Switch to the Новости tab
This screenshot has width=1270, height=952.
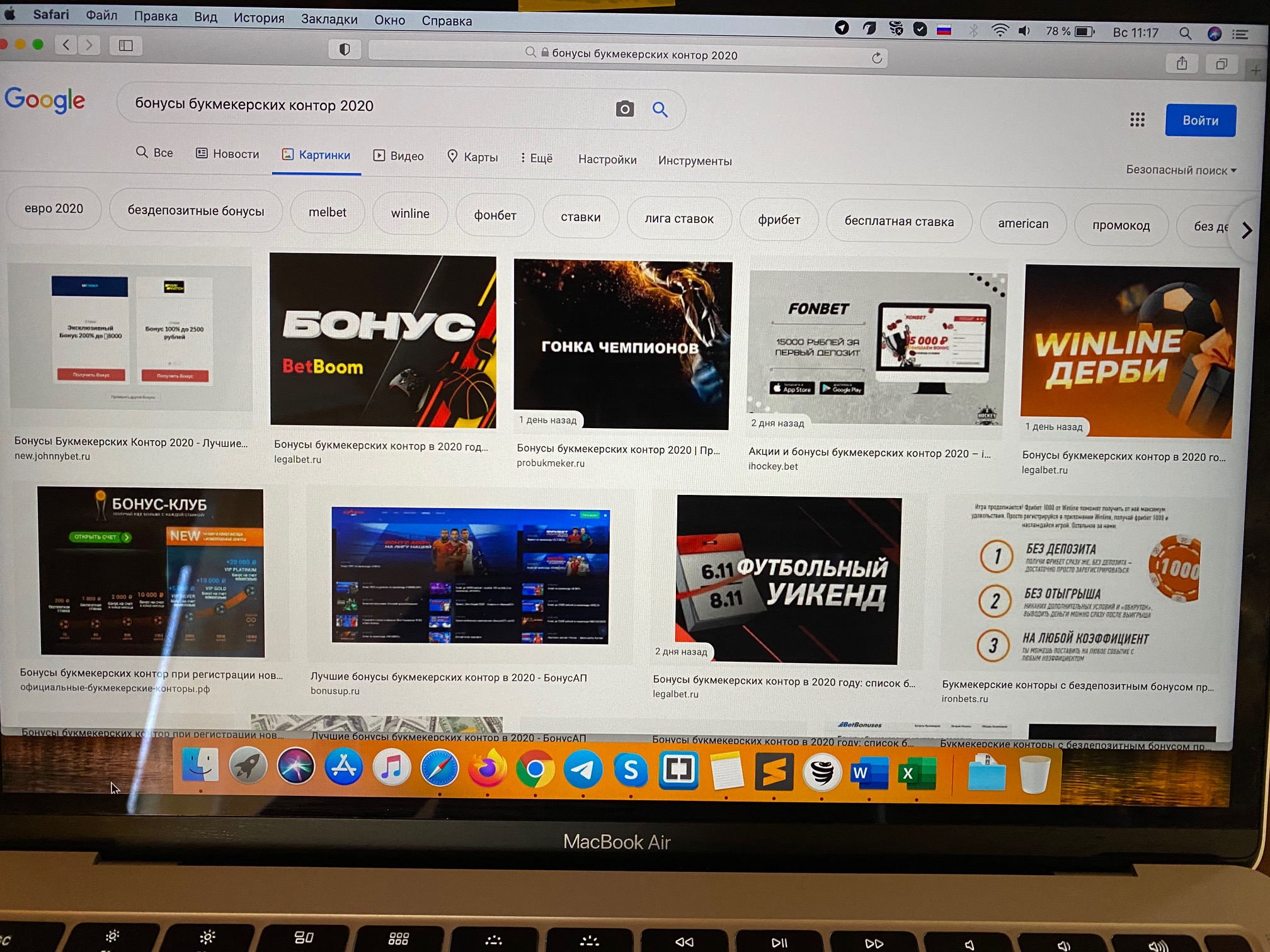(x=227, y=154)
